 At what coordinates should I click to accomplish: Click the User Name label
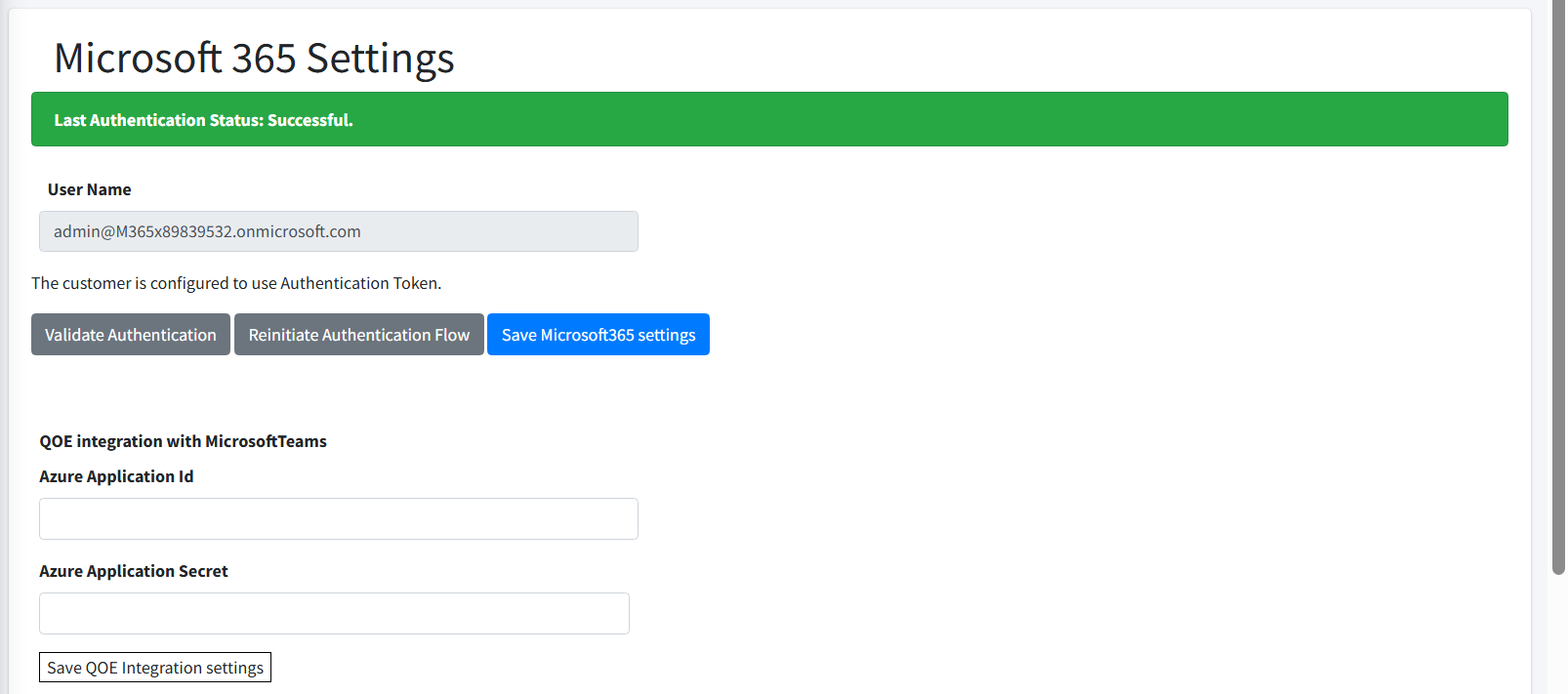(x=89, y=189)
